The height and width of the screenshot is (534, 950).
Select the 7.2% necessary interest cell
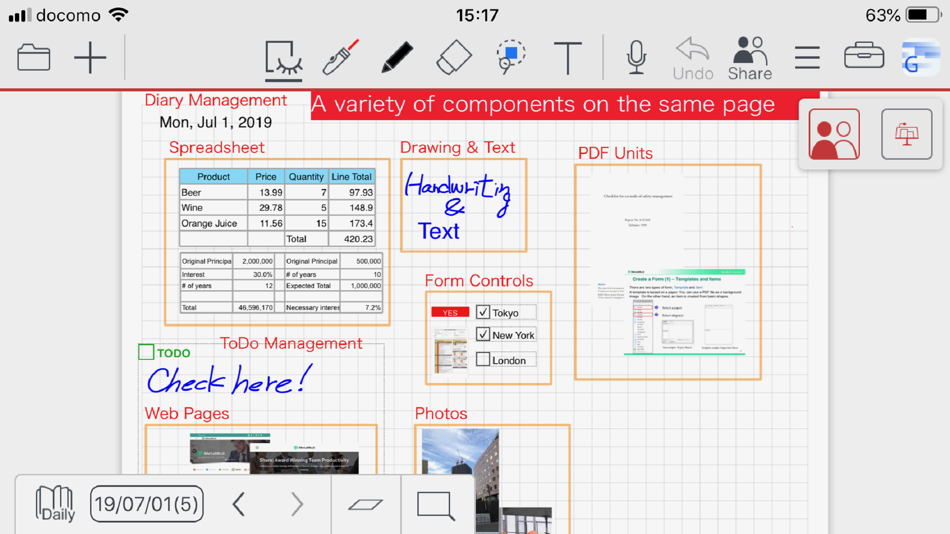tap(361, 307)
